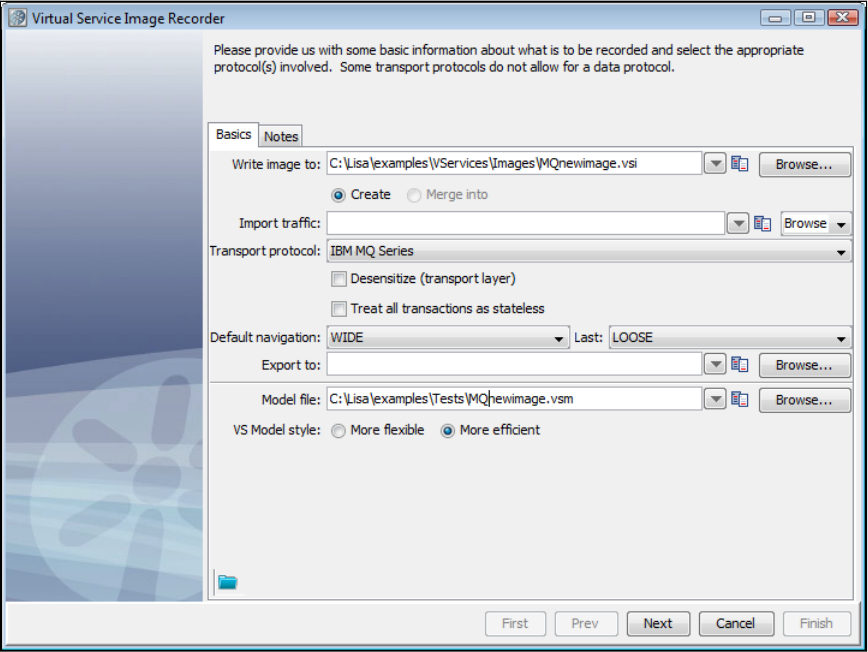Enable Desensitize (transport layer) checkbox

point(339,278)
